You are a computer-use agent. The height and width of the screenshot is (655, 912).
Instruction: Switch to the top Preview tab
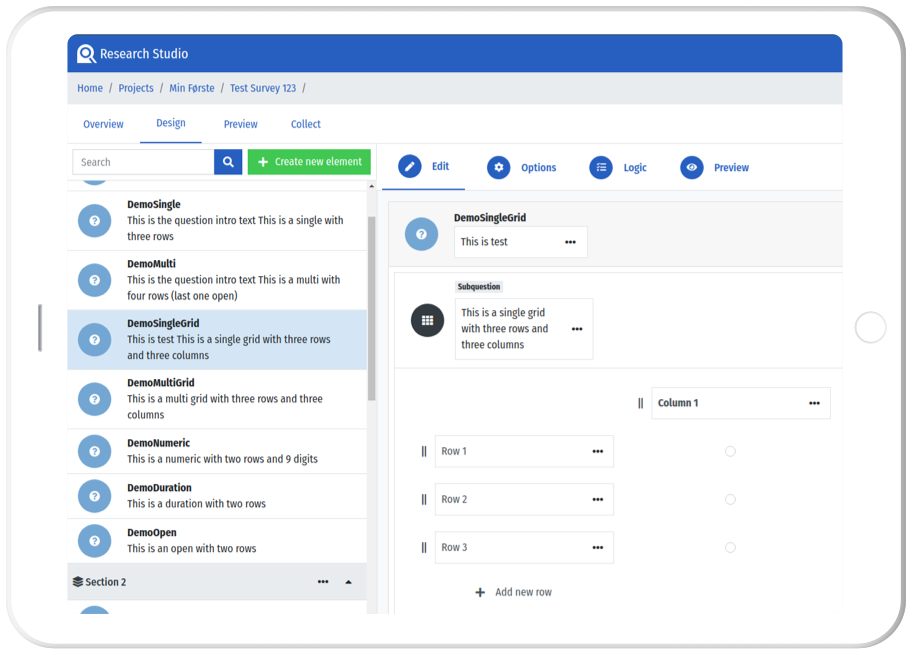pyautogui.click(x=241, y=124)
